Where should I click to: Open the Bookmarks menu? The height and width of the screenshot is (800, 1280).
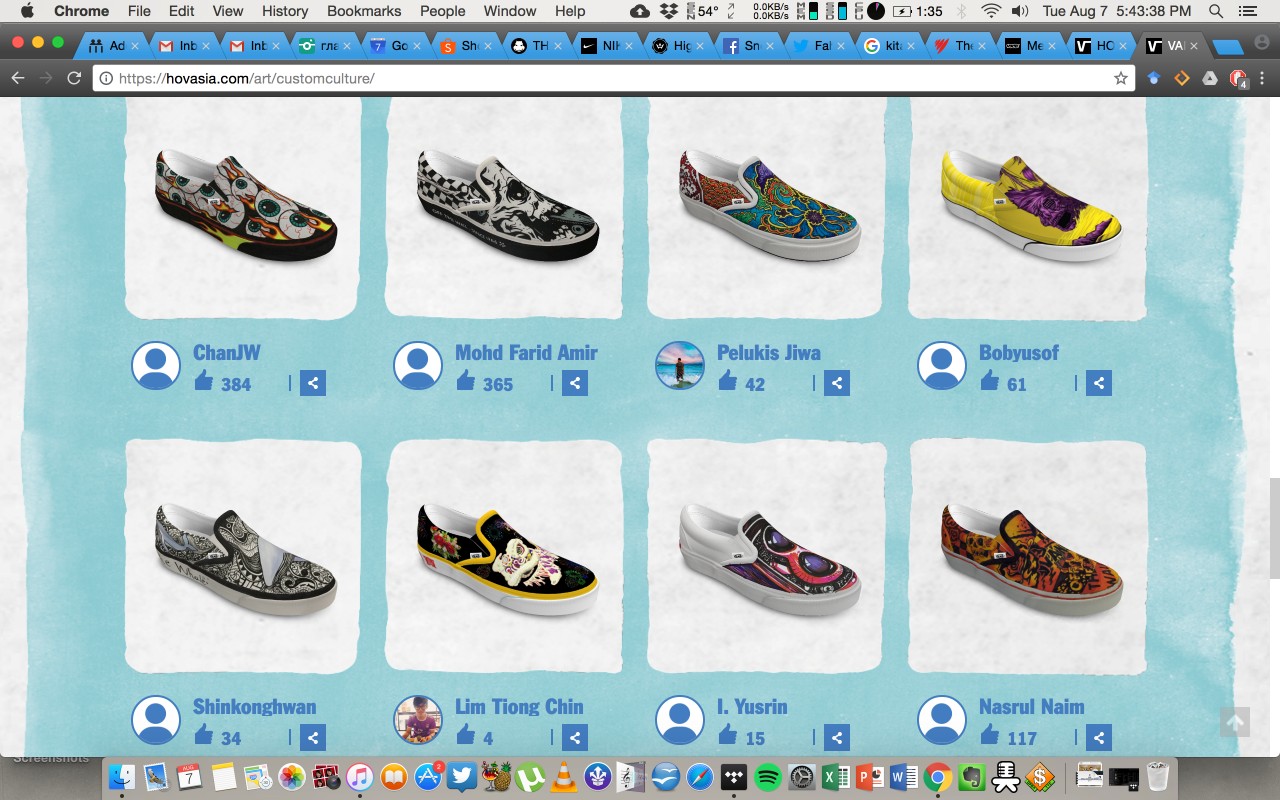coord(364,11)
